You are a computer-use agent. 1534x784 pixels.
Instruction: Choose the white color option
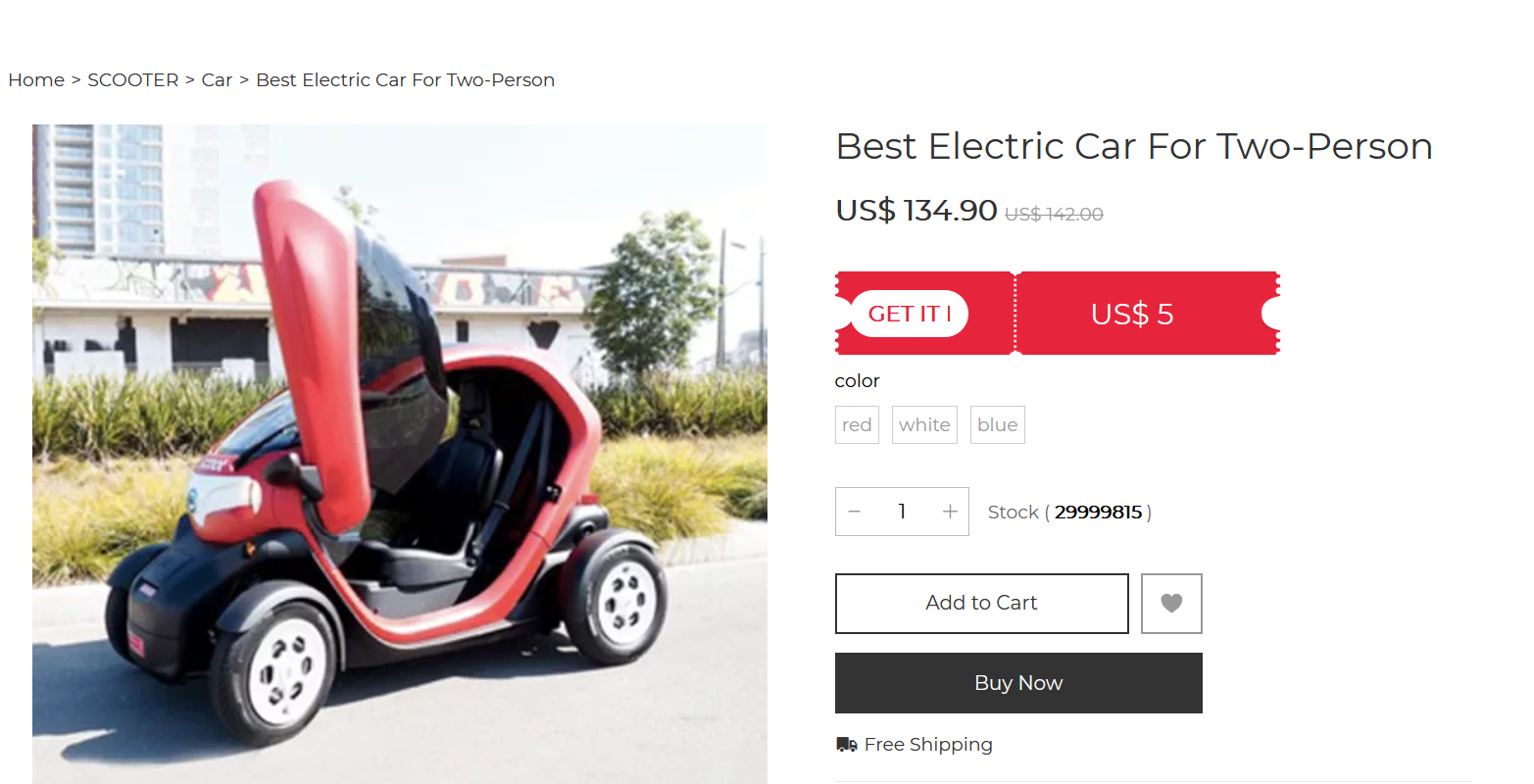(924, 424)
